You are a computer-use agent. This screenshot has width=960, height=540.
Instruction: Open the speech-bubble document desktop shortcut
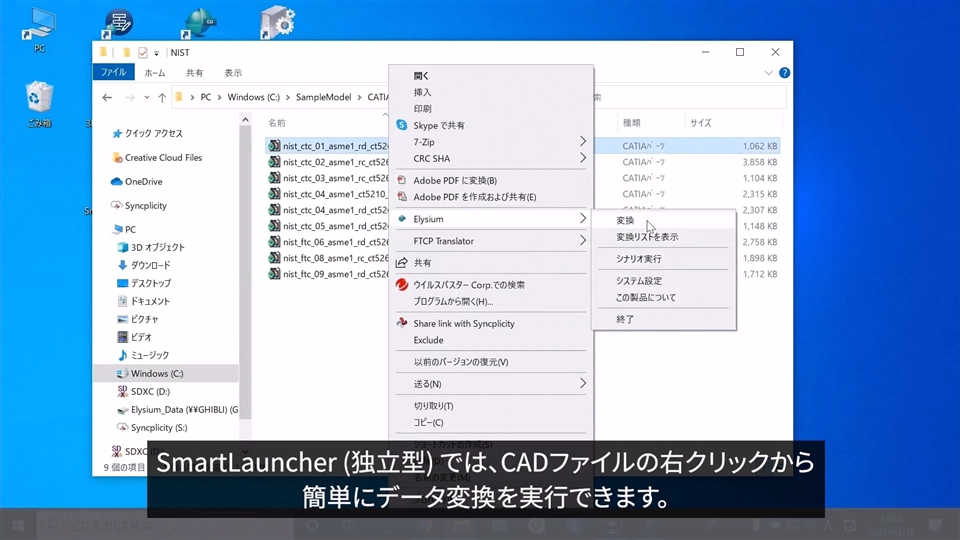pos(118,24)
